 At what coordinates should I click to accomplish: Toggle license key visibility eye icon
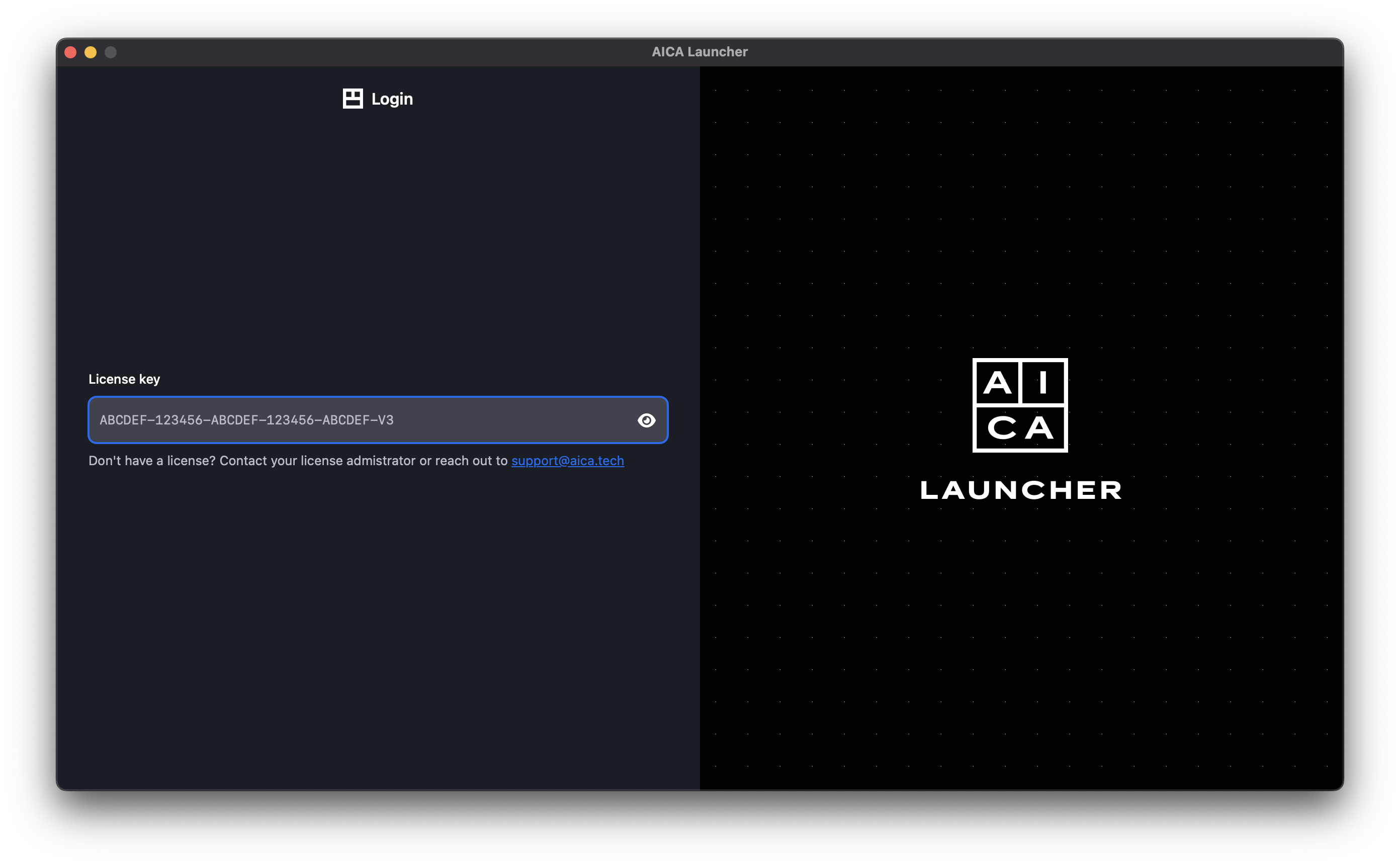pos(646,420)
